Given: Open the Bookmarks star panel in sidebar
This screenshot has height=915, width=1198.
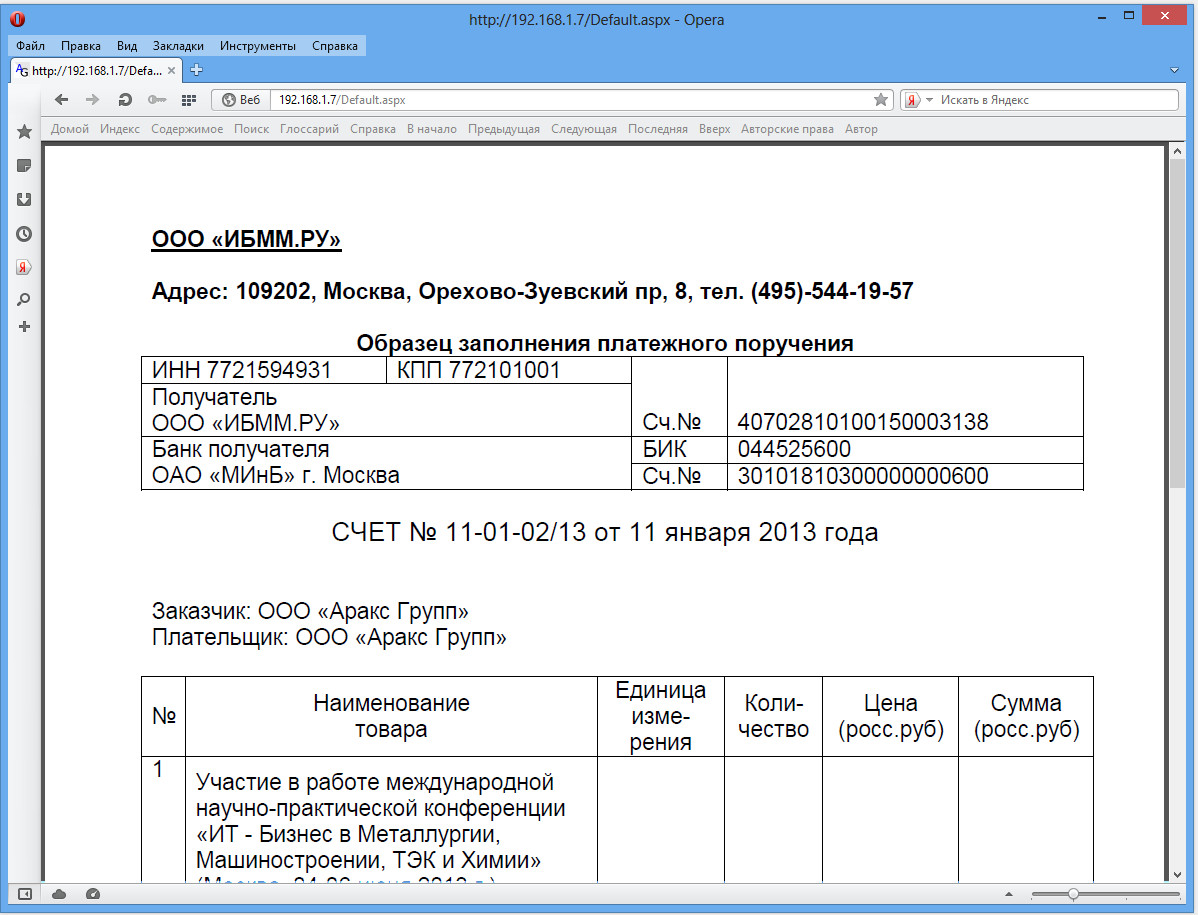Looking at the screenshot, I should 24,131.
